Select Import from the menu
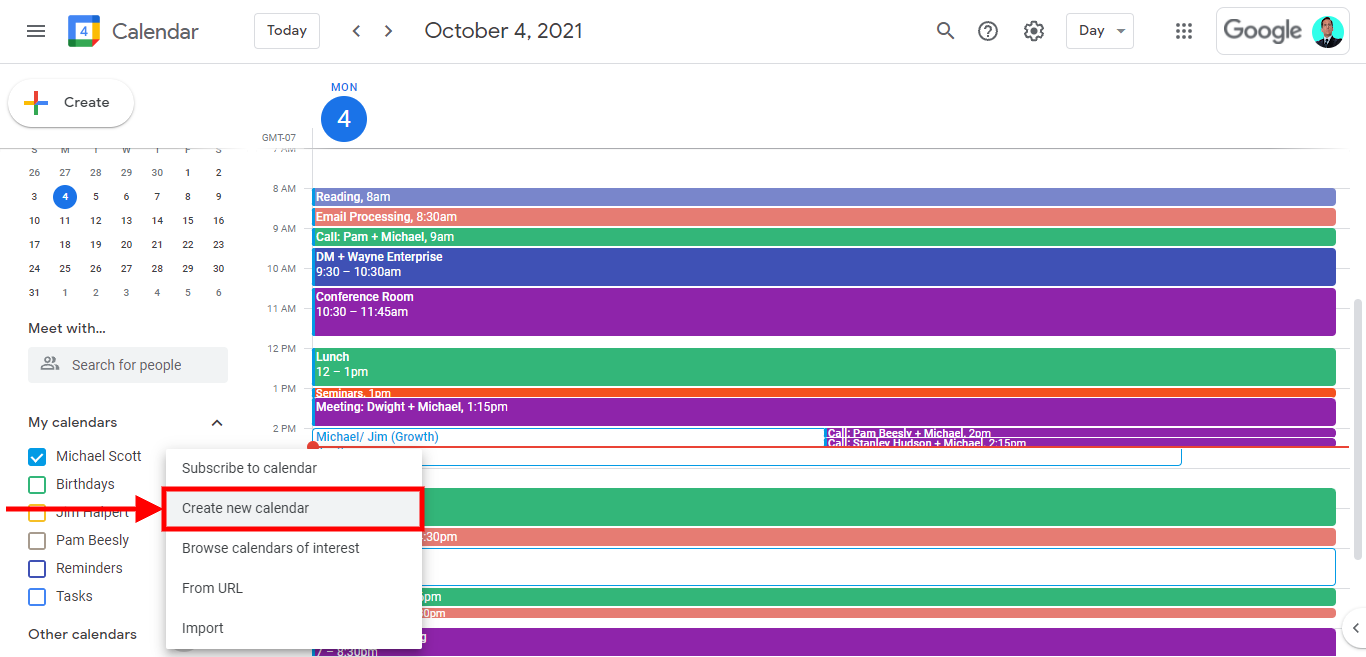The height and width of the screenshot is (657, 1366). pyautogui.click(x=294, y=628)
